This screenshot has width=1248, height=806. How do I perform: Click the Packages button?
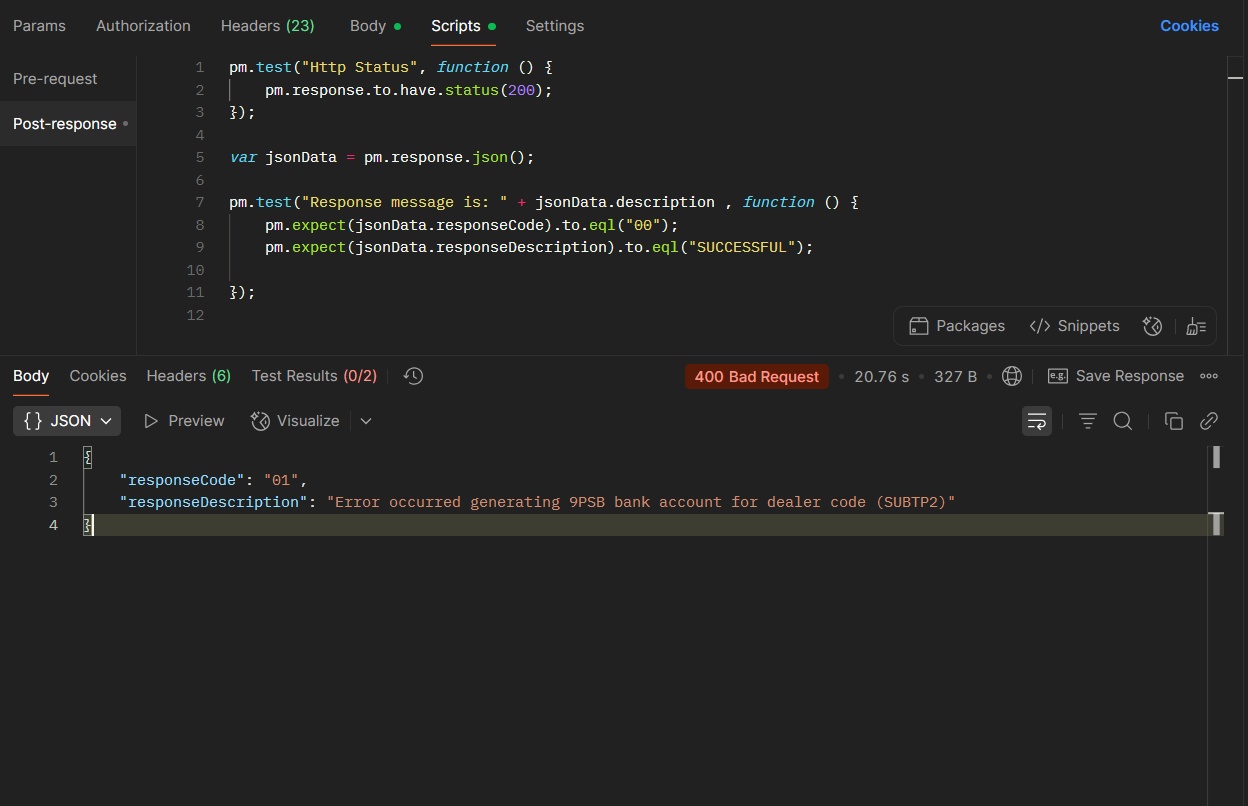point(957,326)
